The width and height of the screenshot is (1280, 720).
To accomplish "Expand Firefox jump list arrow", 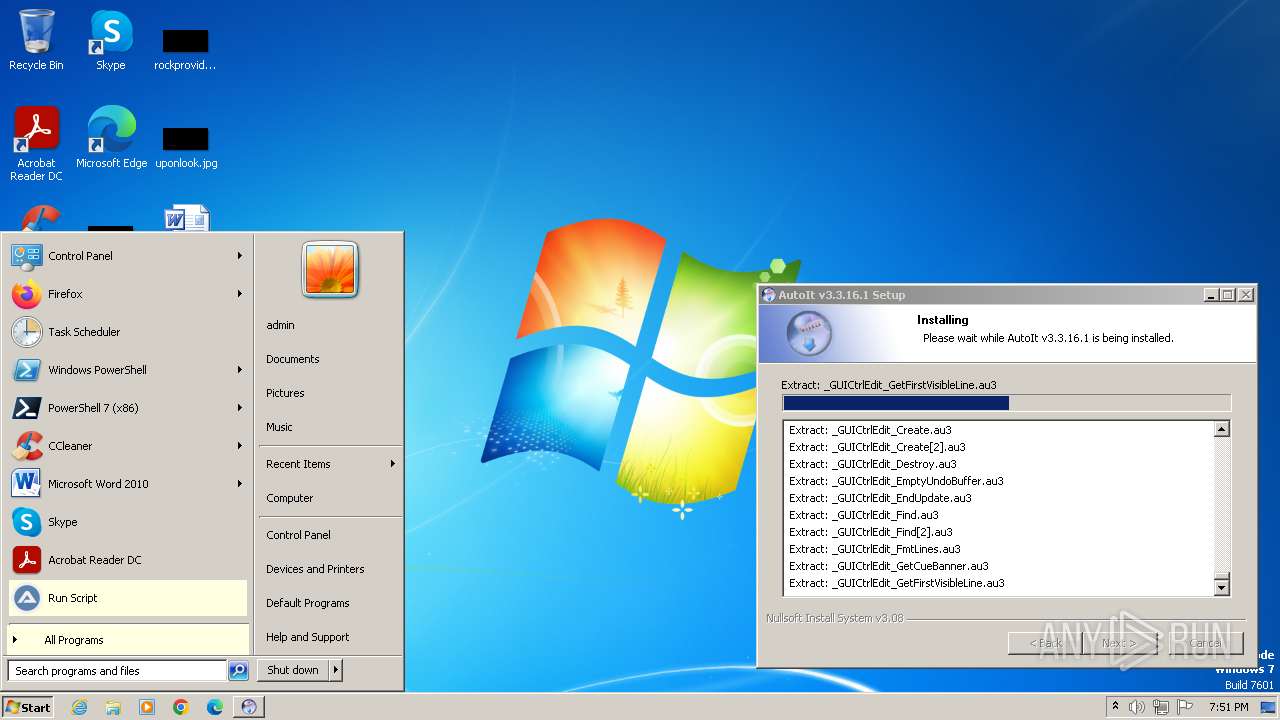I will pyautogui.click(x=240, y=294).
